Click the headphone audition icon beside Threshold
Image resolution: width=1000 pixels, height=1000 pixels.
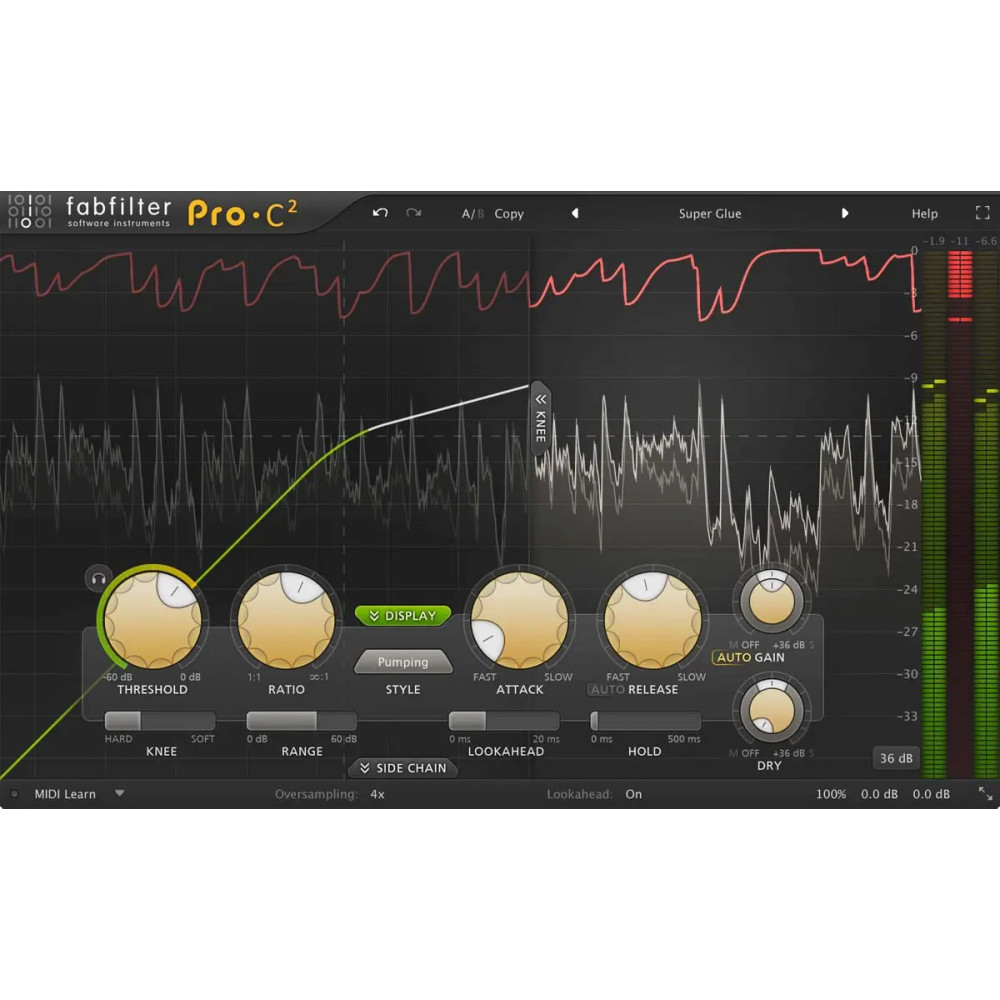pos(96,578)
